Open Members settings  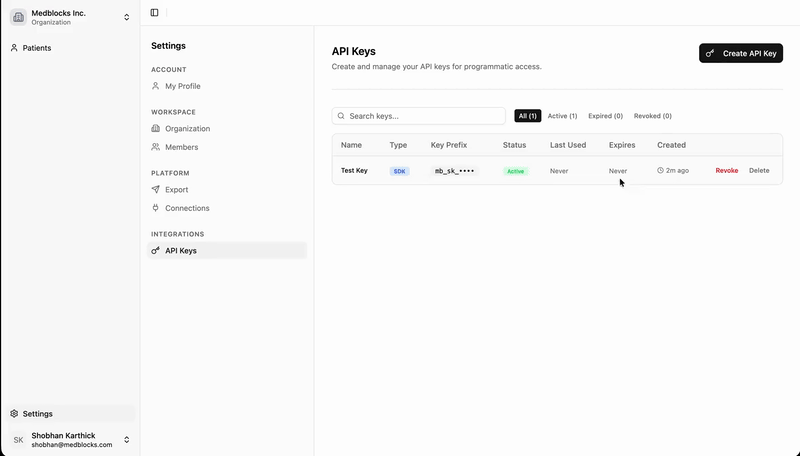pyautogui.click(x=227, y=147)
